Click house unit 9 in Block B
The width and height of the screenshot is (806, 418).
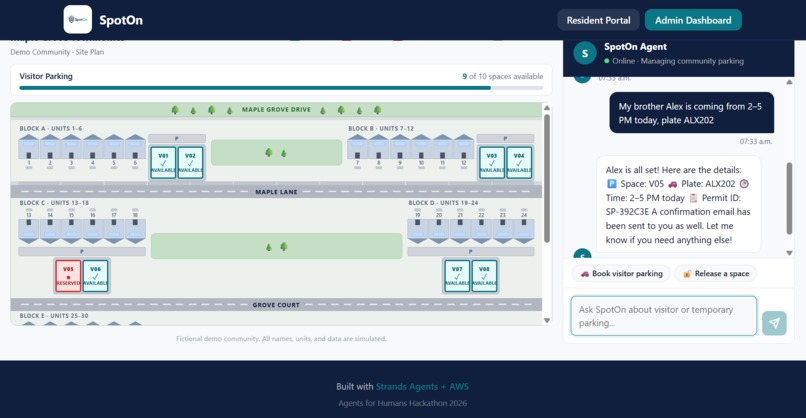(x=400, y=148)
